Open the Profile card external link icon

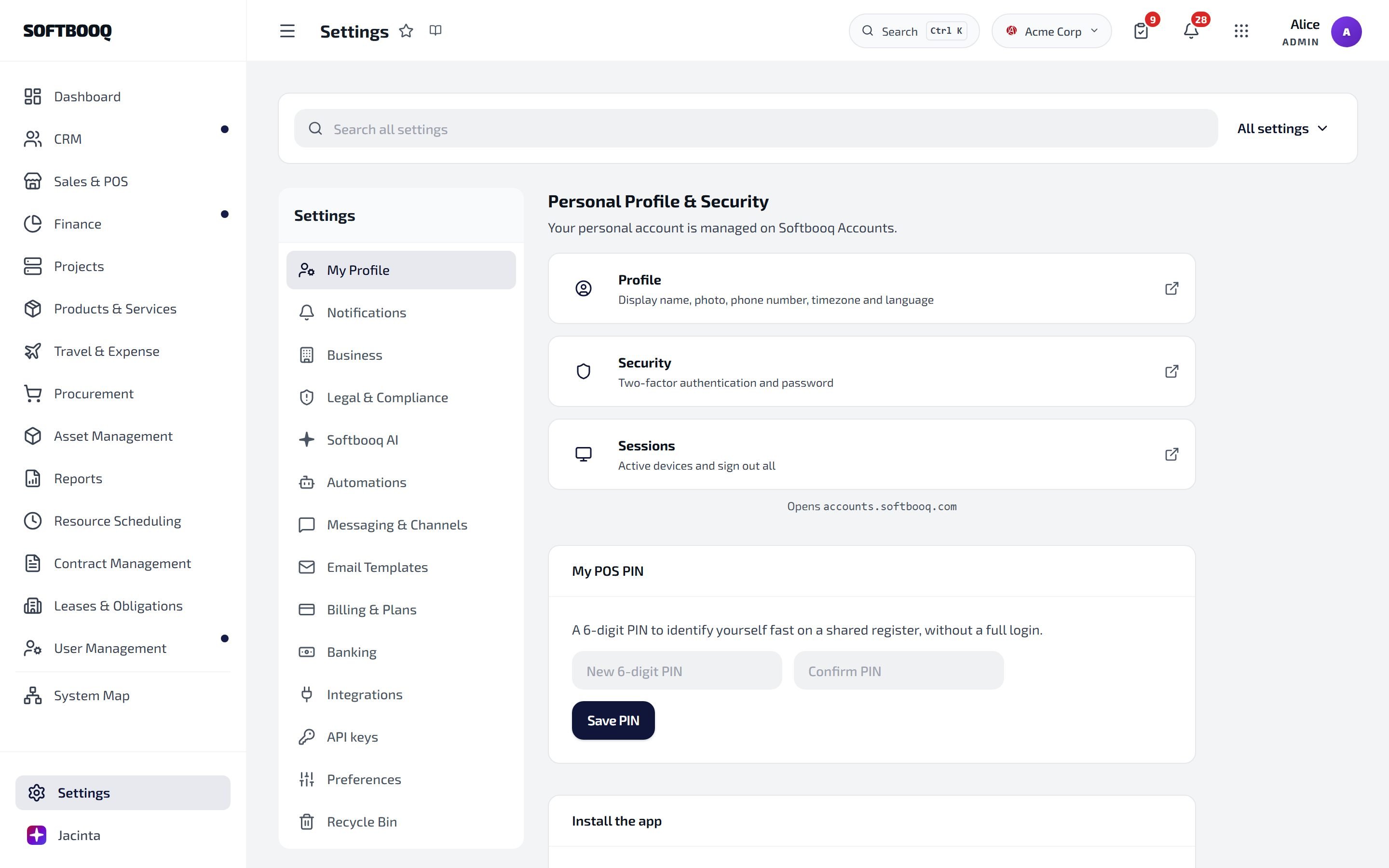point(1171,288)
